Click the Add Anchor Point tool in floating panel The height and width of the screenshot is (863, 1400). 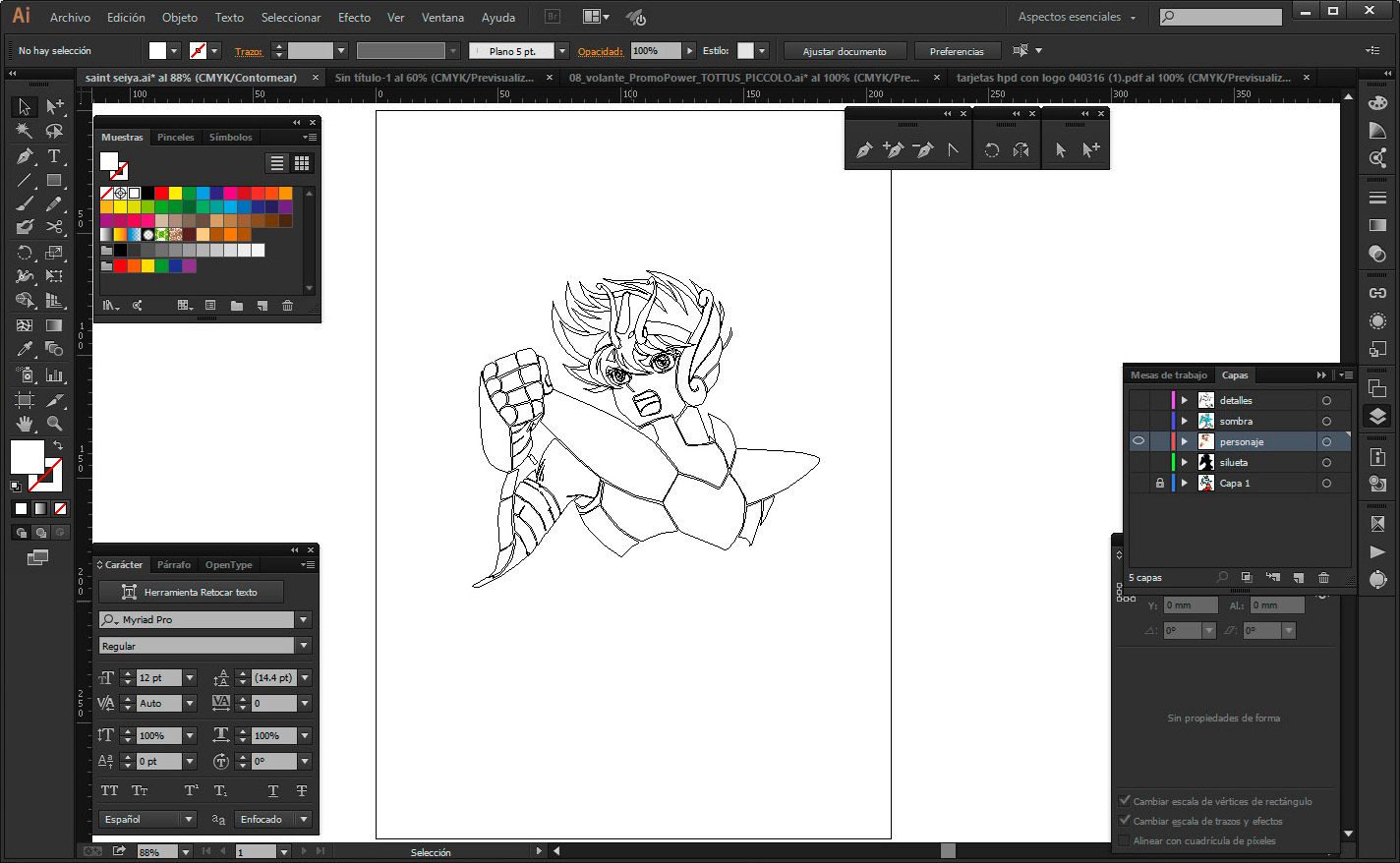[x=893, y=149]
